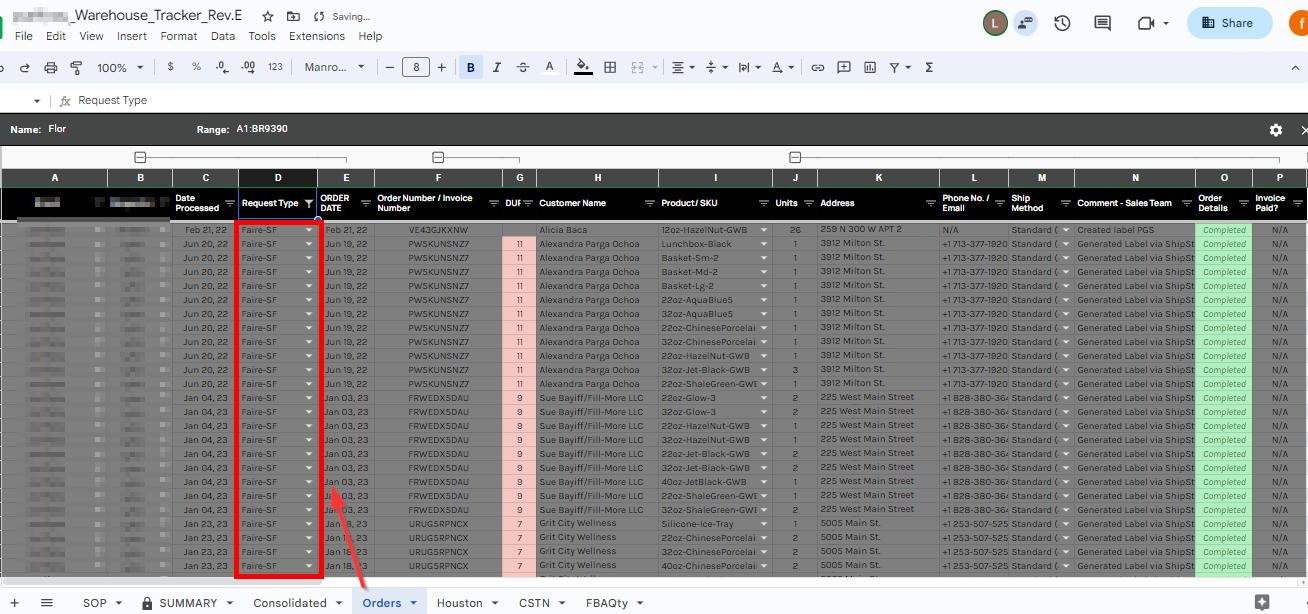1308x614 pixels.
Task: Open vertical align dropdown
Action: click(x=716, y=67)
